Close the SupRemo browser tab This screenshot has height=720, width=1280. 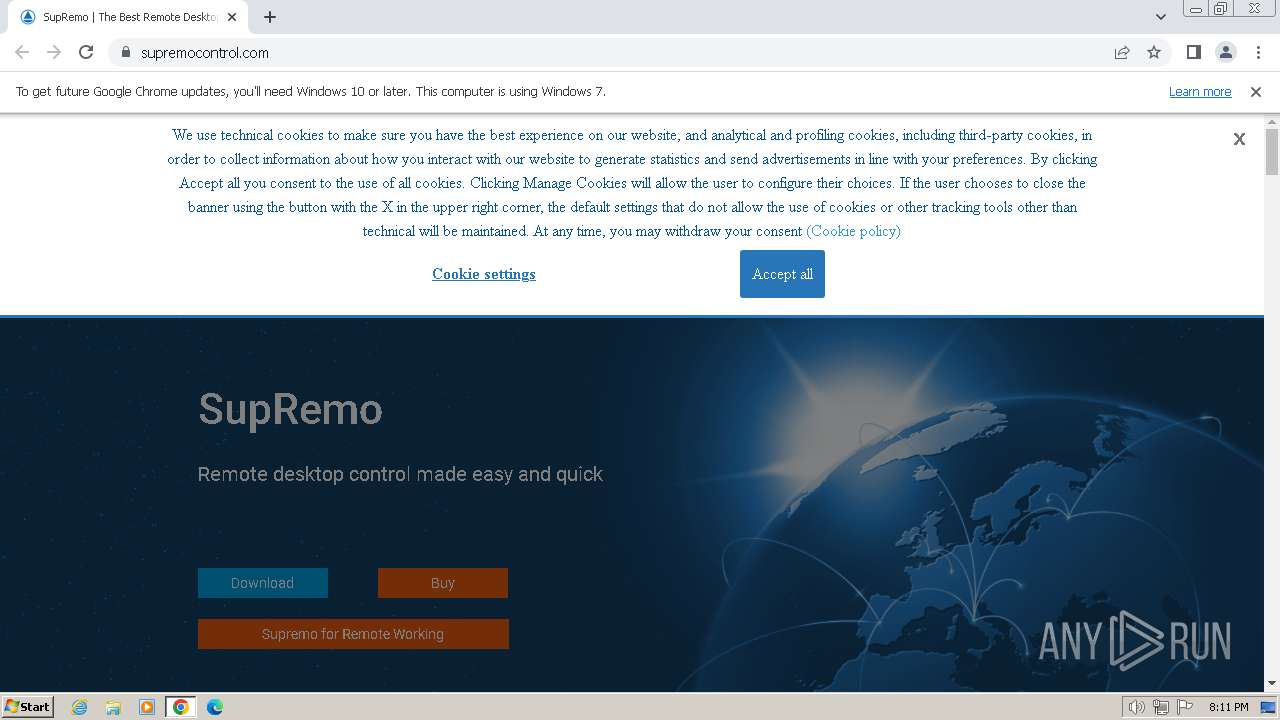tap(232, 17)
